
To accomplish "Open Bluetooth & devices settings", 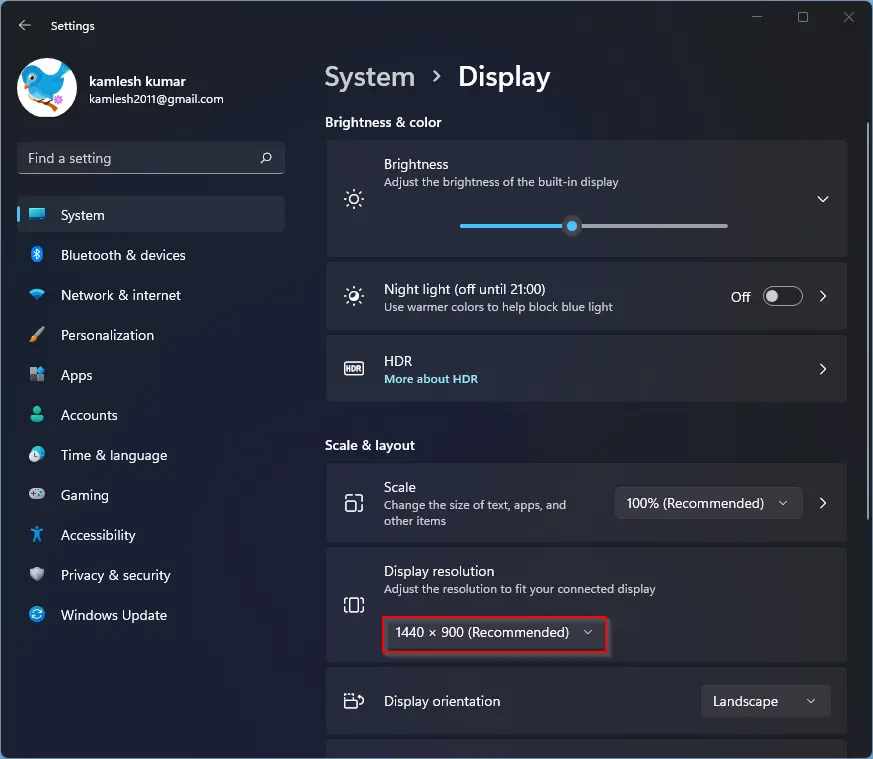I will (x=151, y=254).
